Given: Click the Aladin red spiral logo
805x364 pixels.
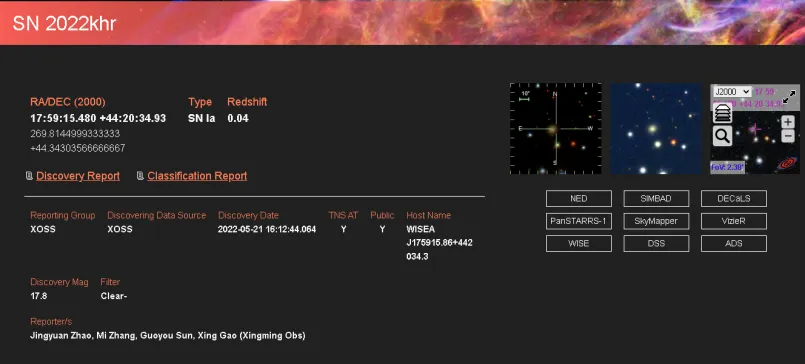Looking at the screenshot, I should [787, 164].
